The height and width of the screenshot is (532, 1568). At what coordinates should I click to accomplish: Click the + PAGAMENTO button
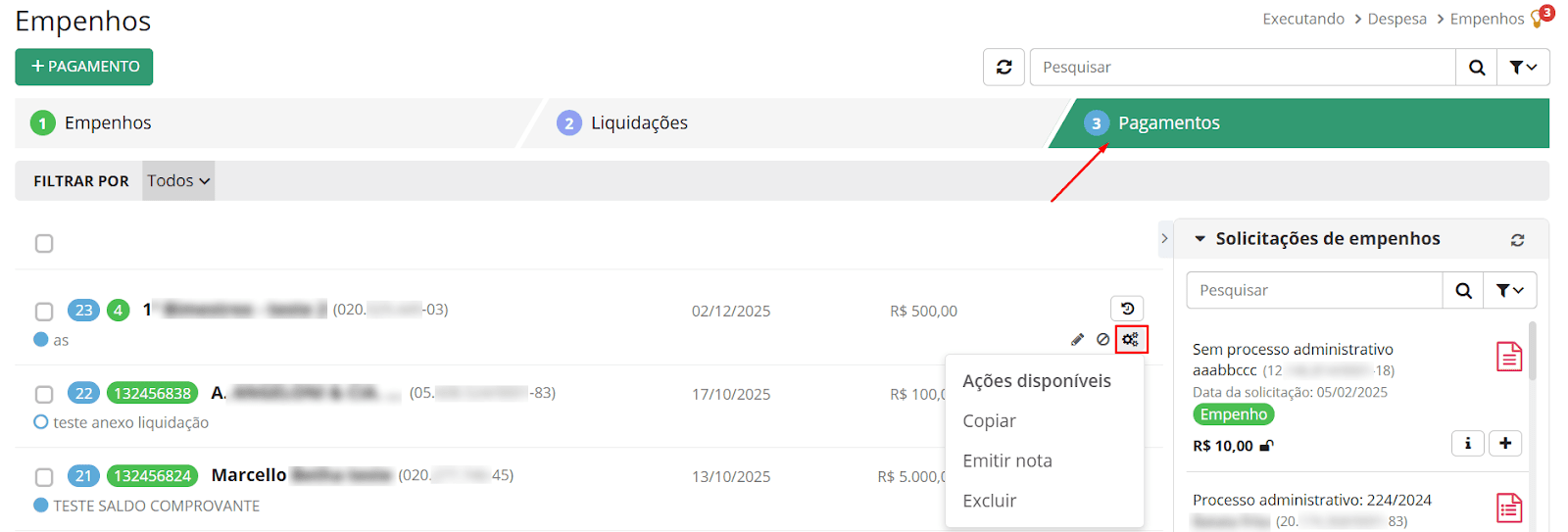click(x=84, y=67)
